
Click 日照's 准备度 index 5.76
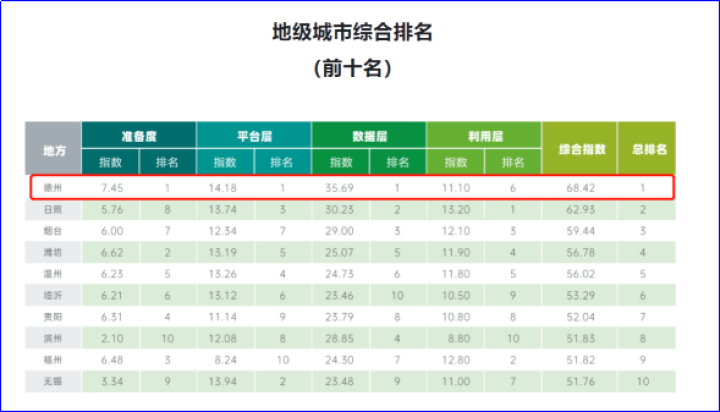[x=112, y=209]
